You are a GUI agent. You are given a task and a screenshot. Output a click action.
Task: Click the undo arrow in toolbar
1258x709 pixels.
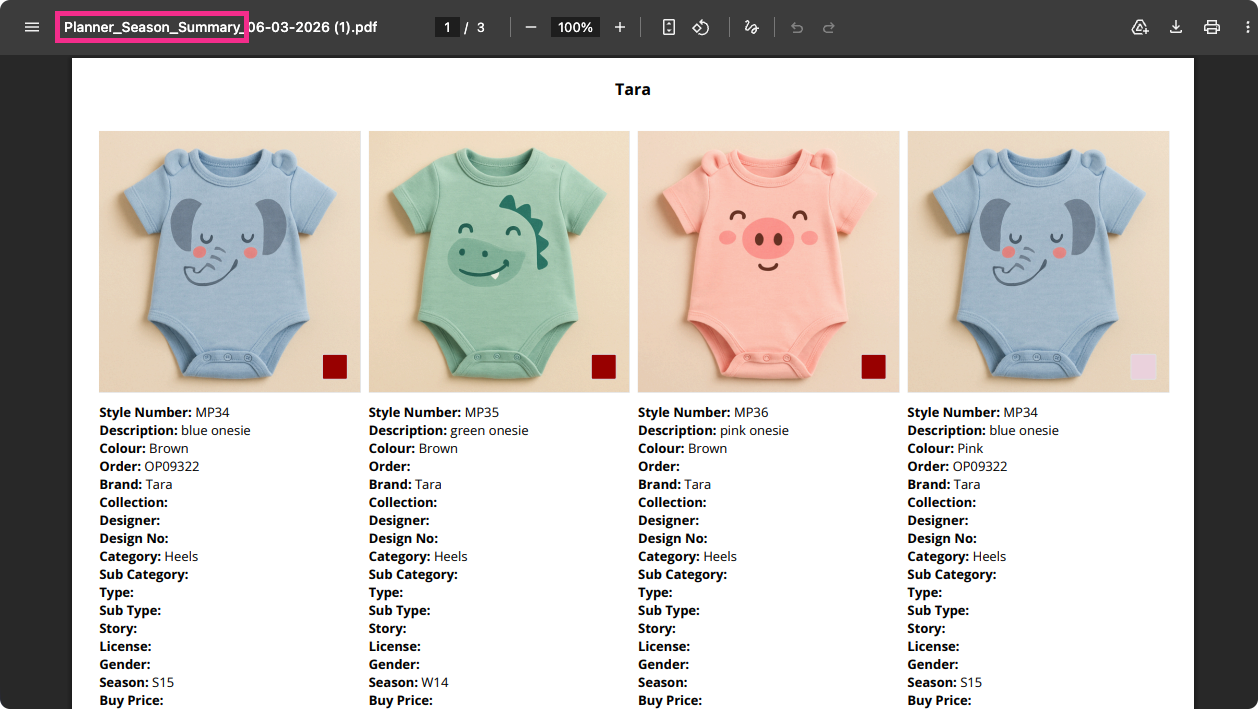click(x=797, y=27)
